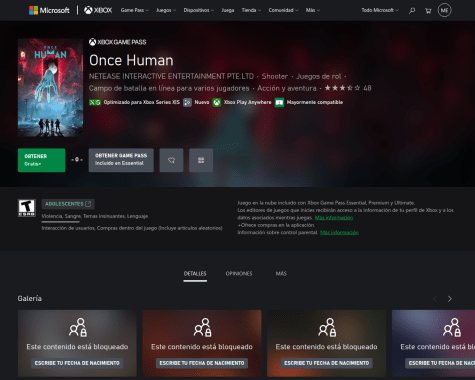Expand the Más menu in navbar

tap(313, 10)
